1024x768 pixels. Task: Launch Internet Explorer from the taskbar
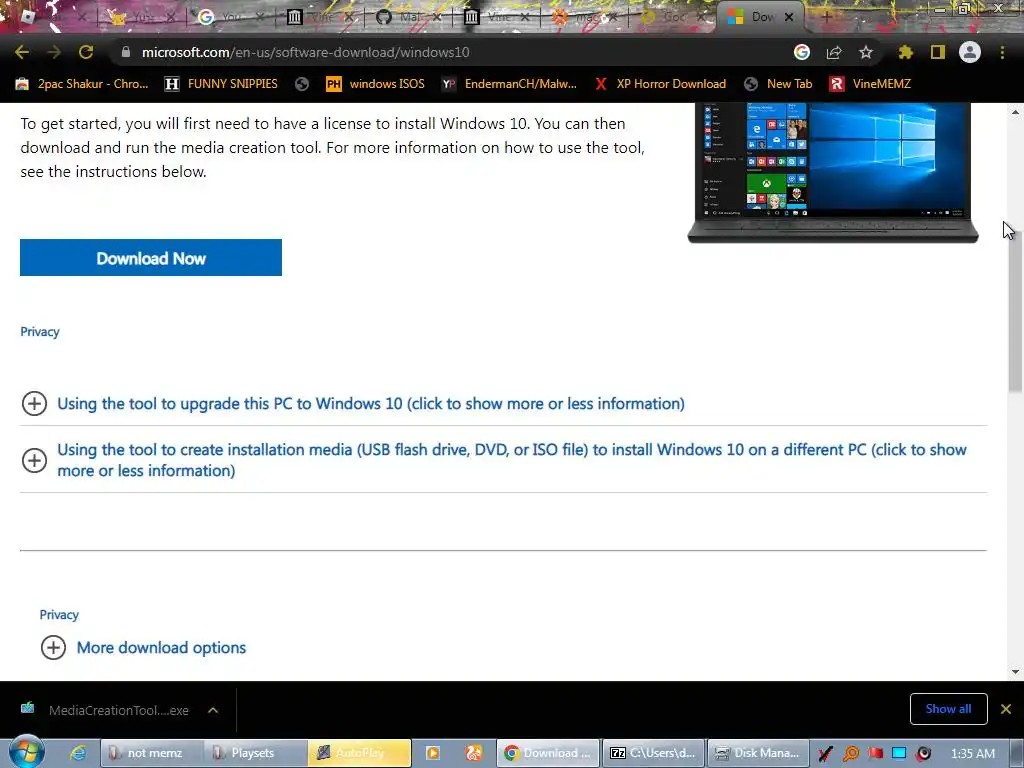(x=78, y=753)
